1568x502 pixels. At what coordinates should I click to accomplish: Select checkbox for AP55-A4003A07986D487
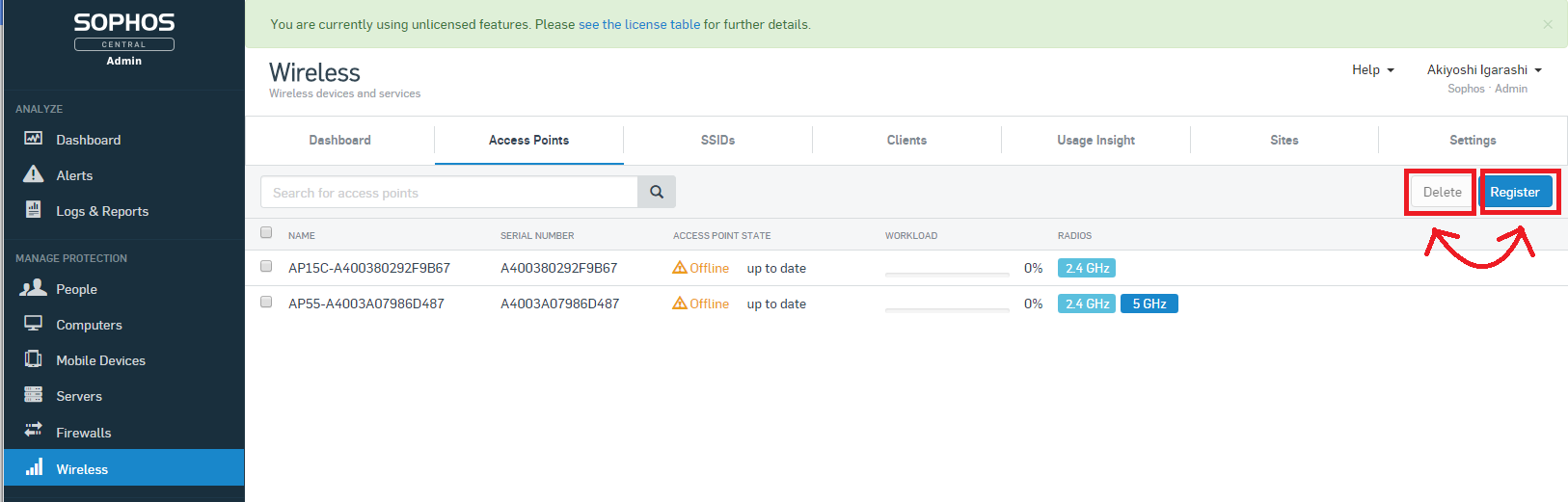pos(266,303)
